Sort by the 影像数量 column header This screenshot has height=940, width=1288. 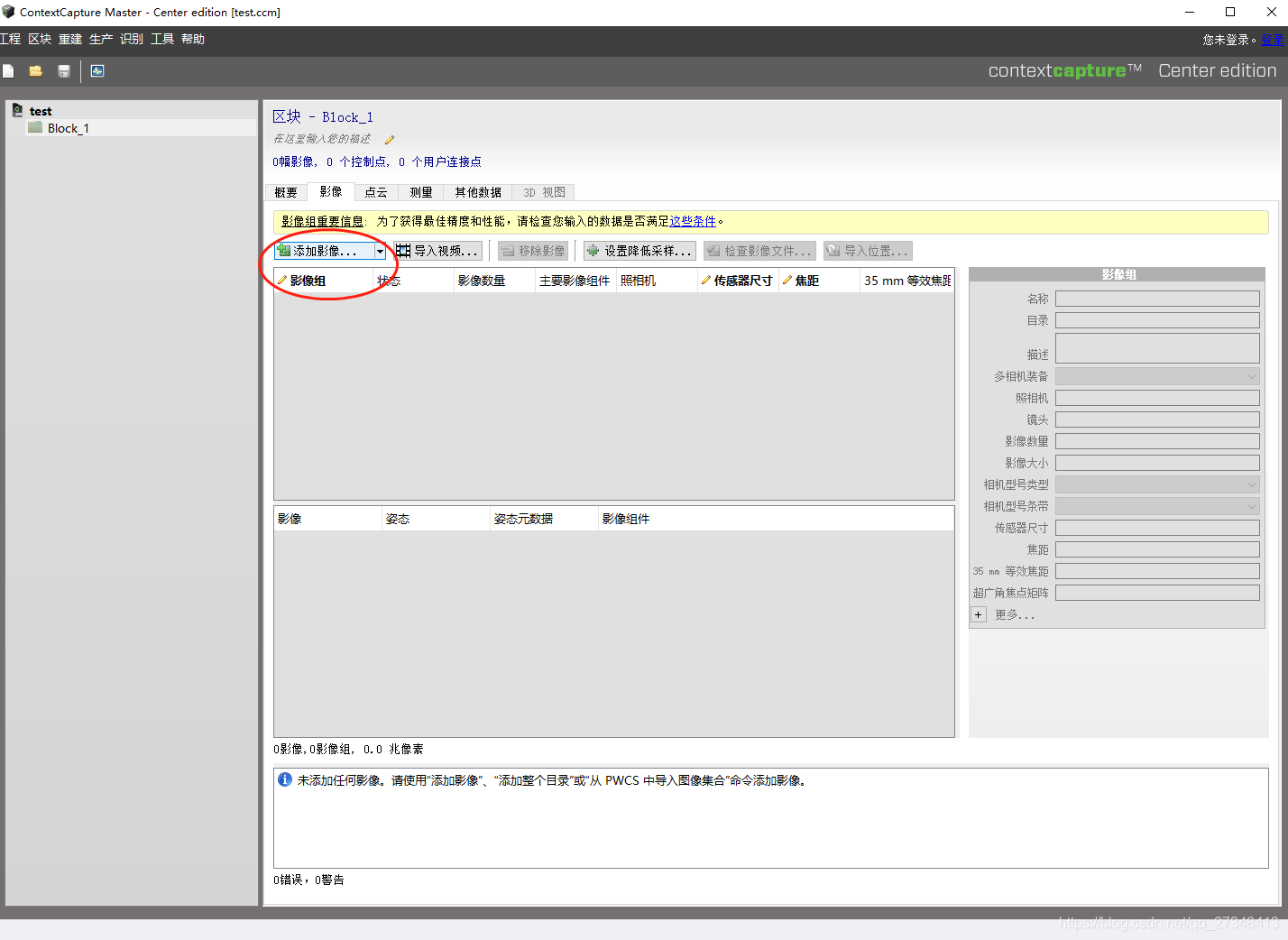tap(494, 281)
